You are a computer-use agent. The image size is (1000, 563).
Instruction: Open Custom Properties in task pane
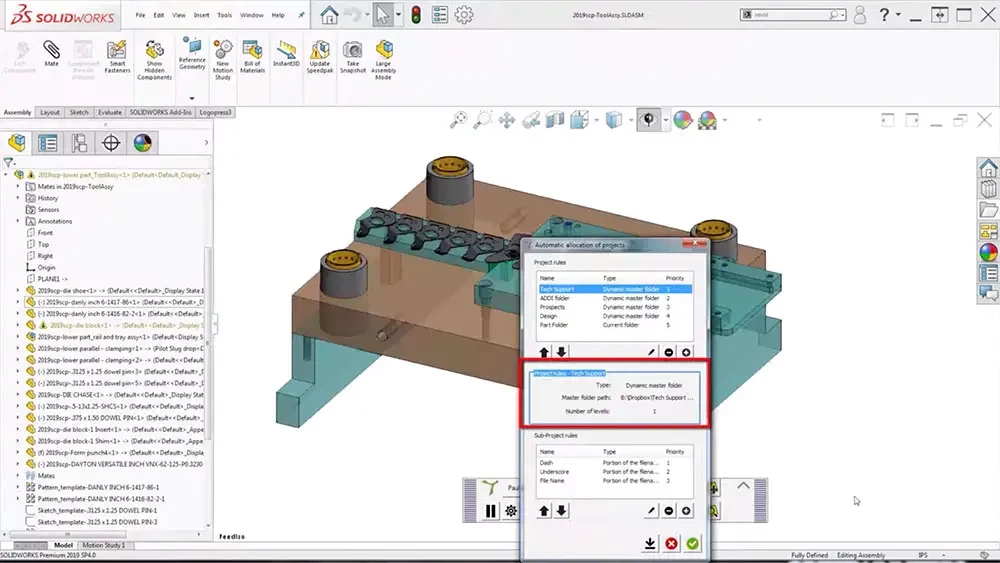tap(989, 273)
